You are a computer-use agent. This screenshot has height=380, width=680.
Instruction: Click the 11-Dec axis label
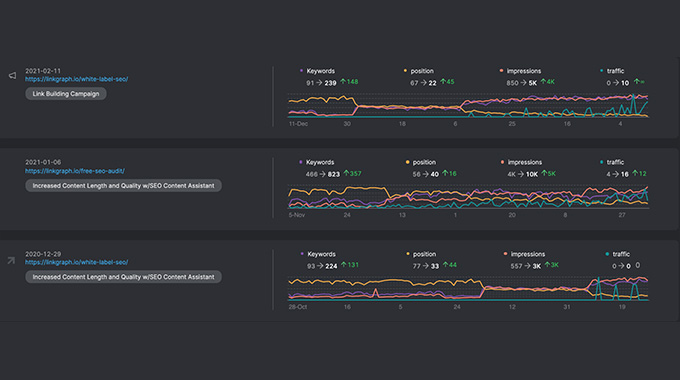point(298,124)
